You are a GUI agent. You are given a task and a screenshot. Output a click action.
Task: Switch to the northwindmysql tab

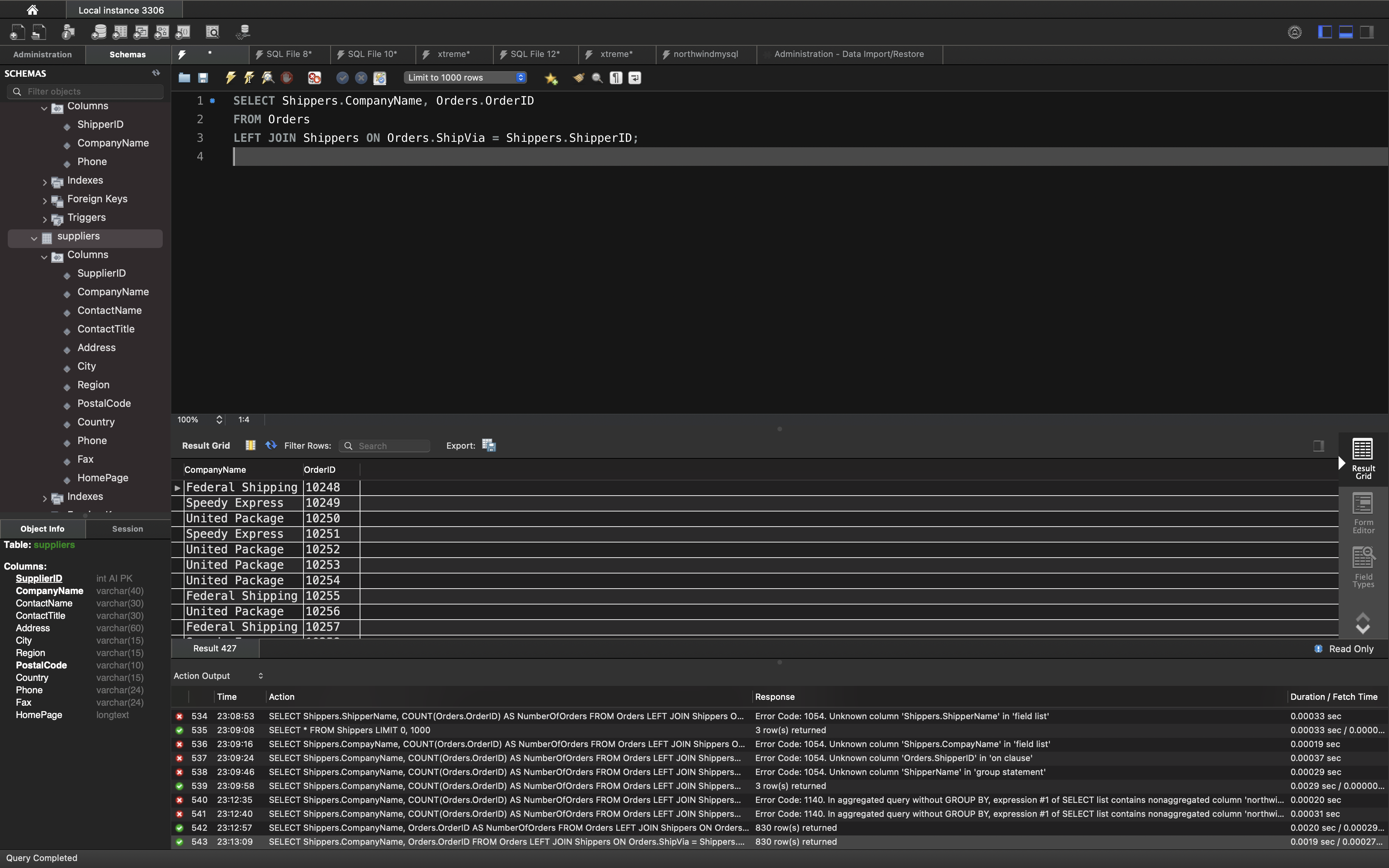tap(705, 54)
